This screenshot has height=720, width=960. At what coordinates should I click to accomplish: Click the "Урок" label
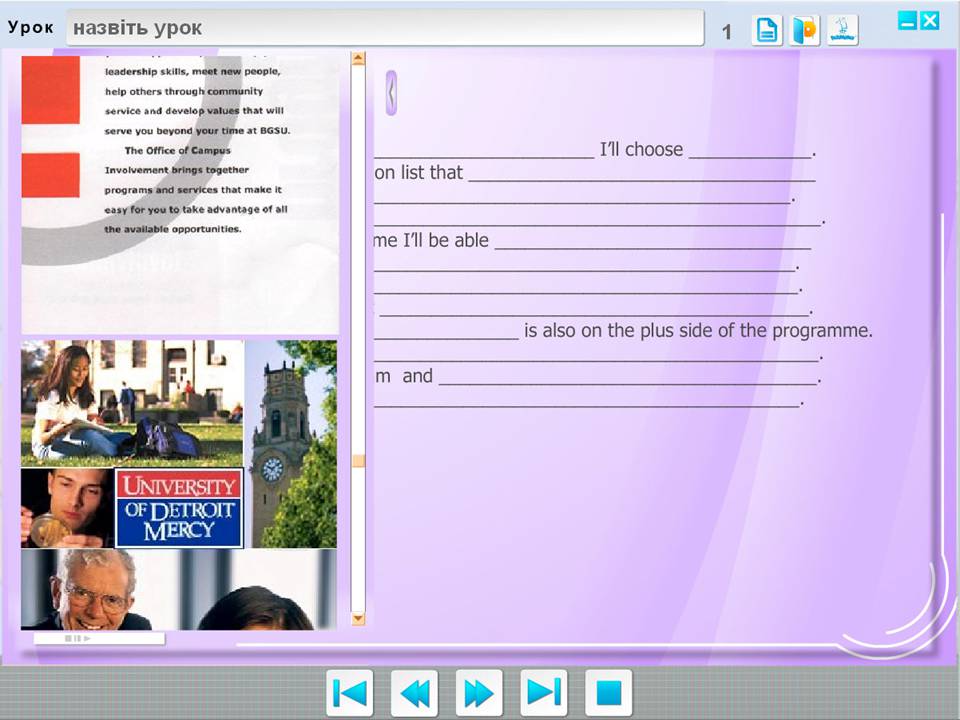coord(31,28)
